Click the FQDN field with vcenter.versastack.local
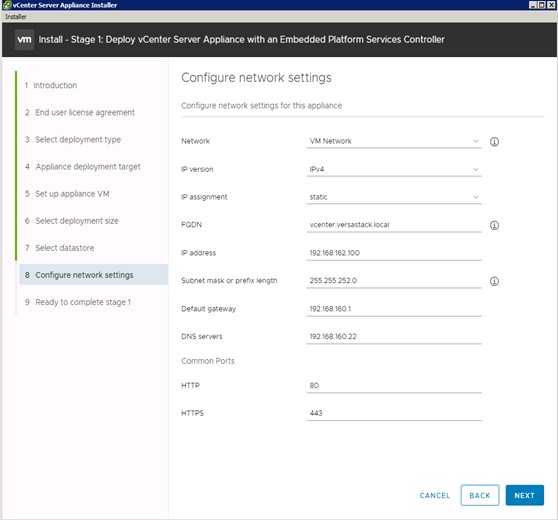Viewport: 558px width, 520px height. pos(394,225)
